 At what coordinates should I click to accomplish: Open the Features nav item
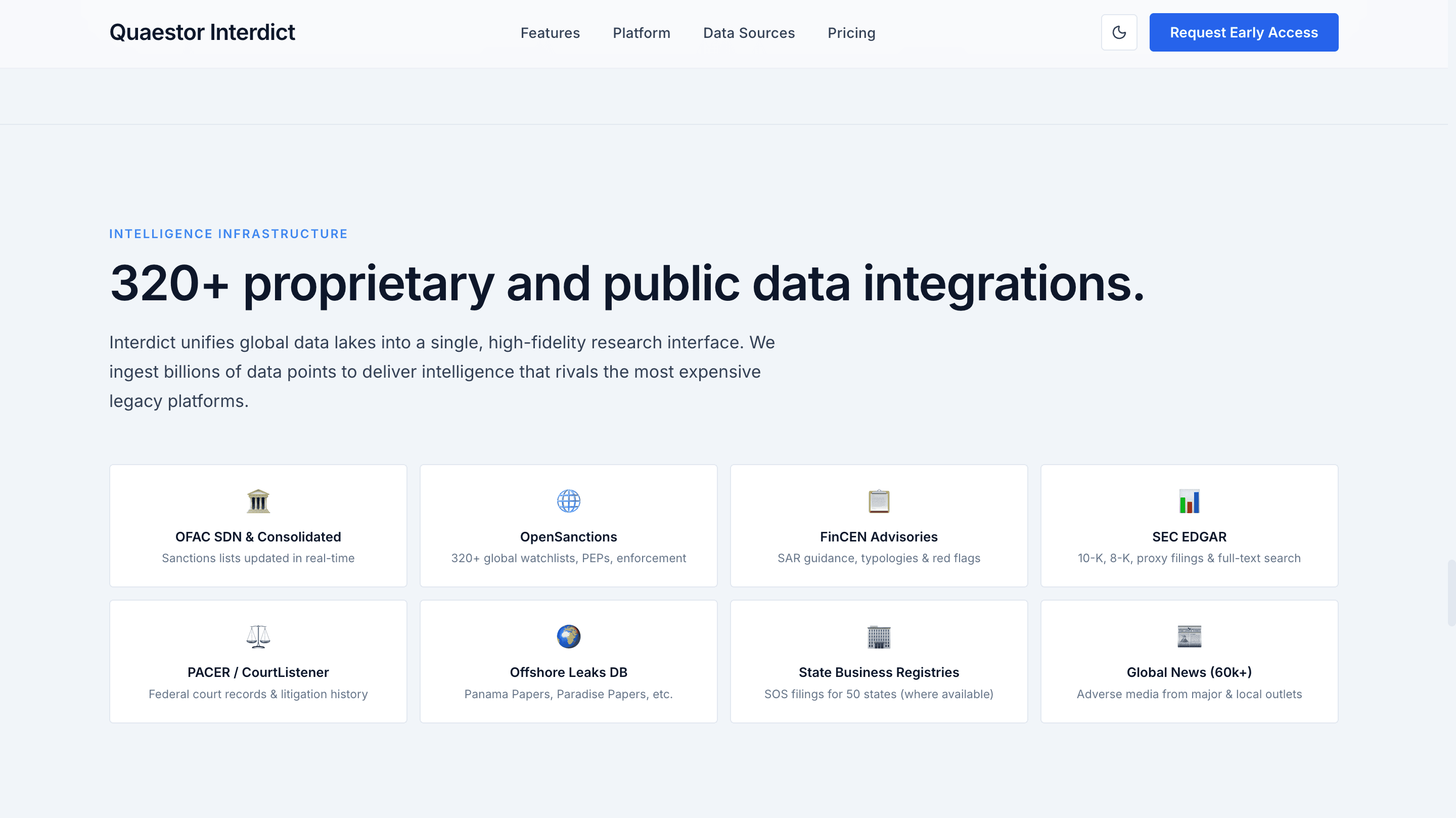click(x=550, y=33)
